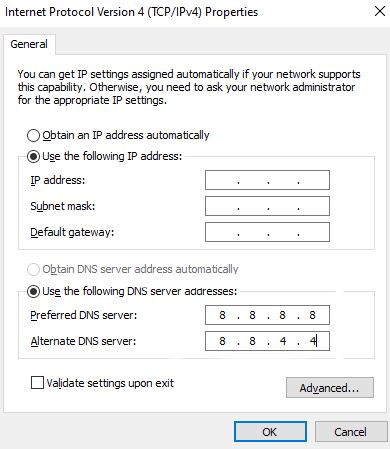Enable Validate settings upon exit checkbox

(x=37, y=383)
